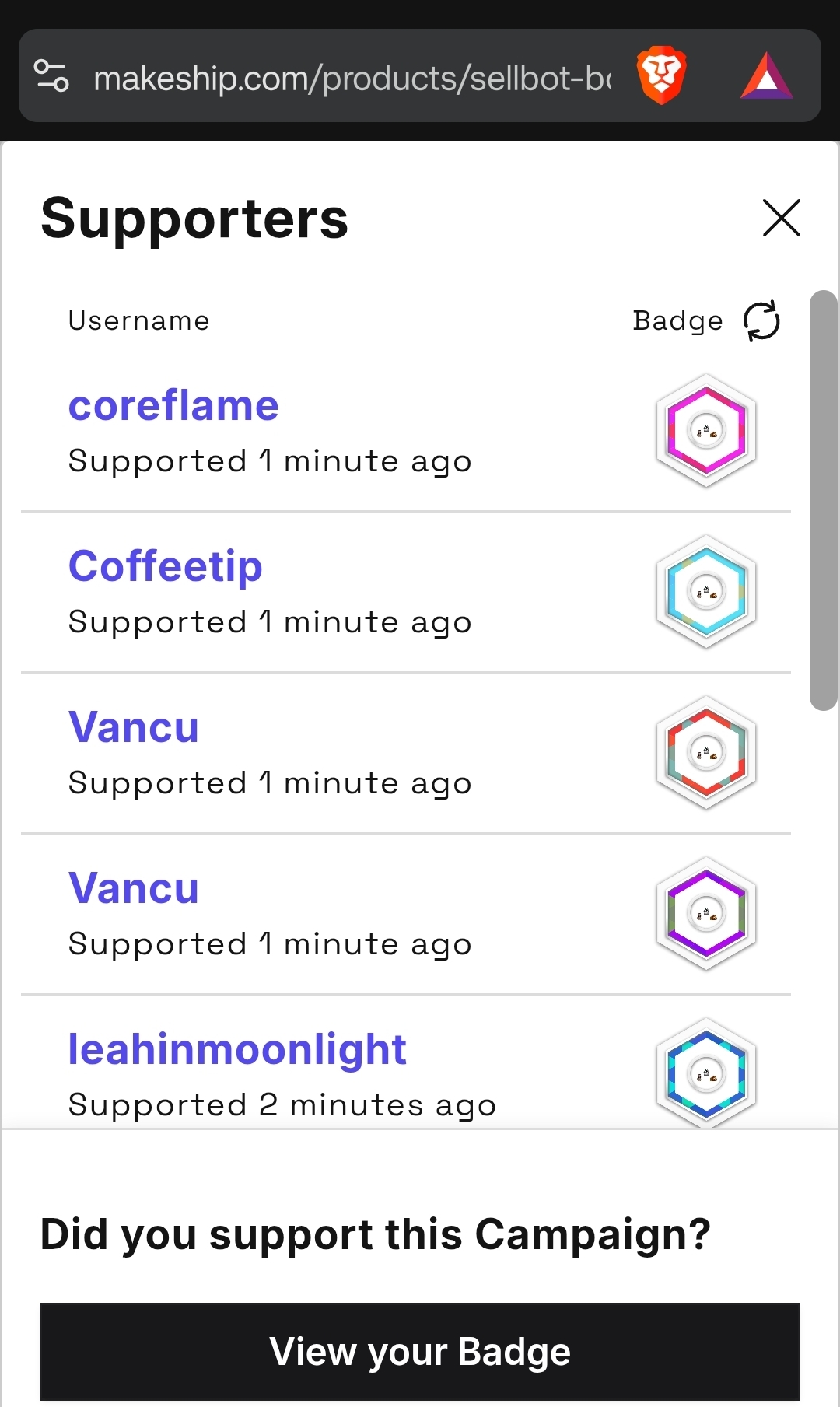Tap the purple hexagon badge for Vancu
The width and height of the screenshot is (840, 1407).
coord(706,913)
